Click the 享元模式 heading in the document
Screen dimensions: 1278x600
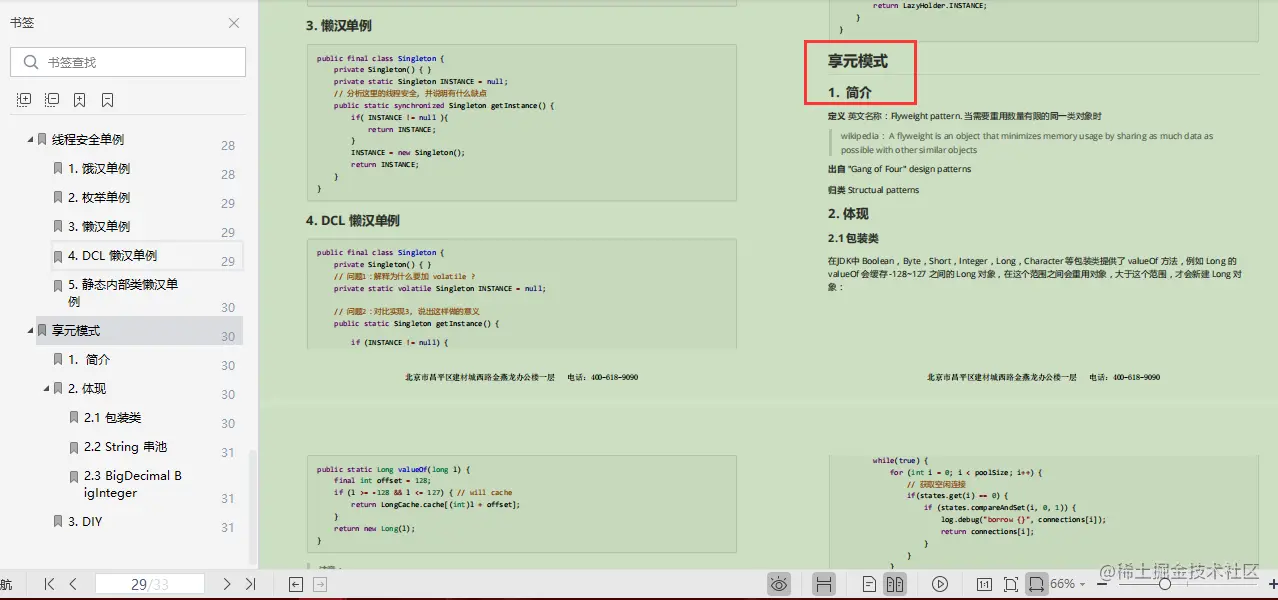coord(858,61)
